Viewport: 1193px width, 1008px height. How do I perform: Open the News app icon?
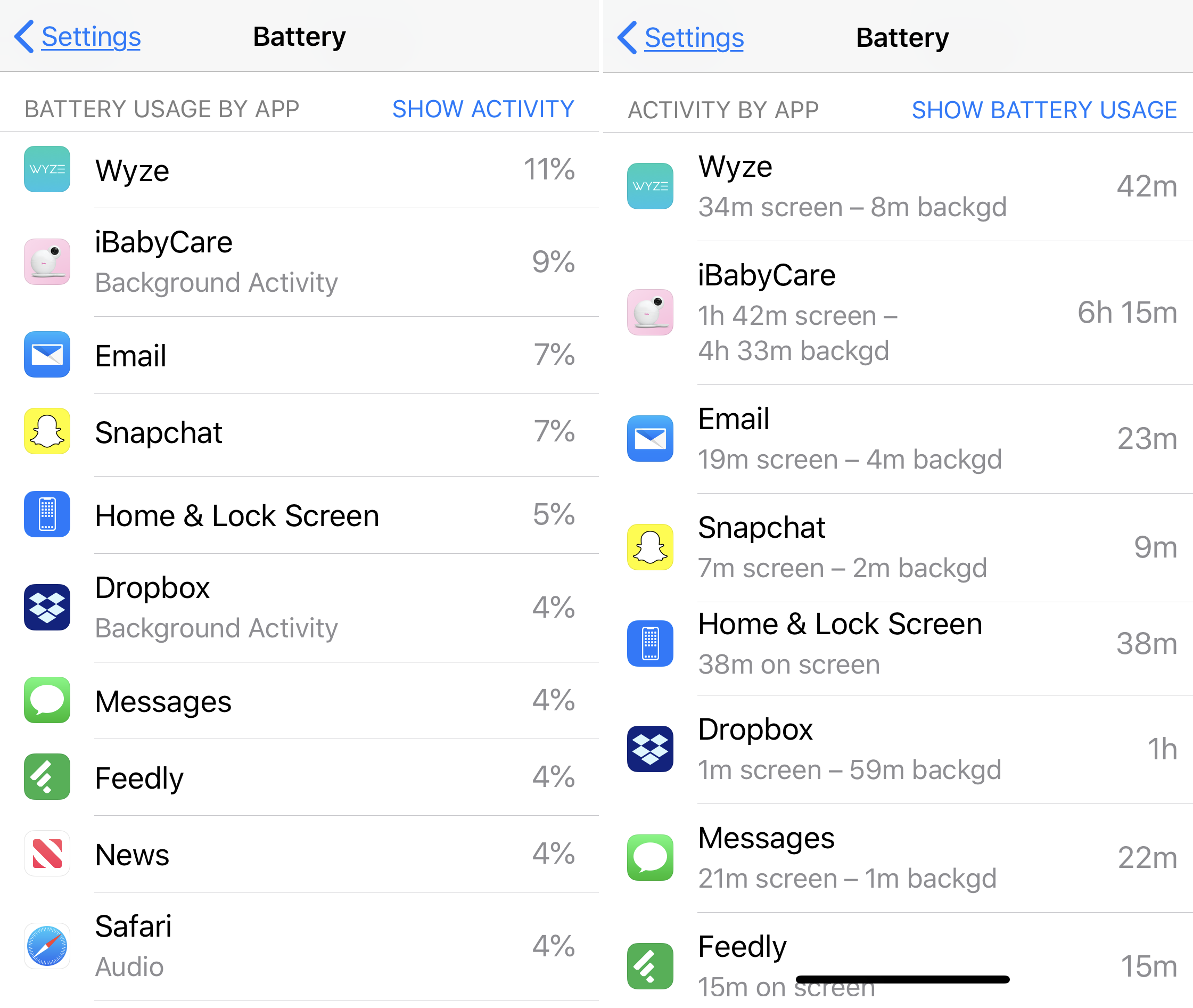pyautogui.click(x=46, y=867)
